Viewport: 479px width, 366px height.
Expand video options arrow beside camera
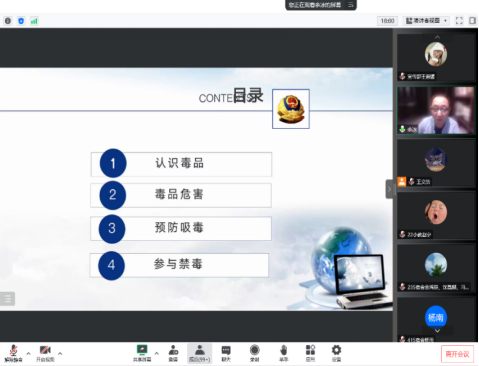(60, 353)
